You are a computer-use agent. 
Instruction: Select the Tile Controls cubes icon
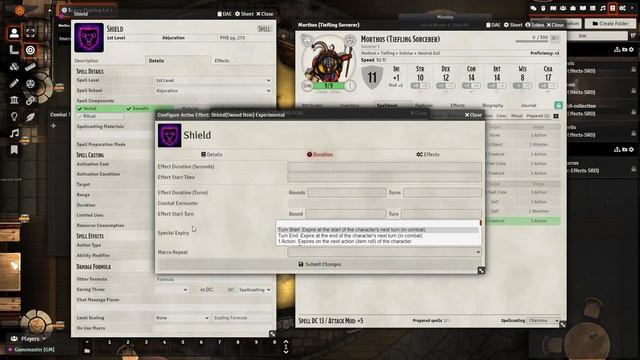tap(14, 67)
